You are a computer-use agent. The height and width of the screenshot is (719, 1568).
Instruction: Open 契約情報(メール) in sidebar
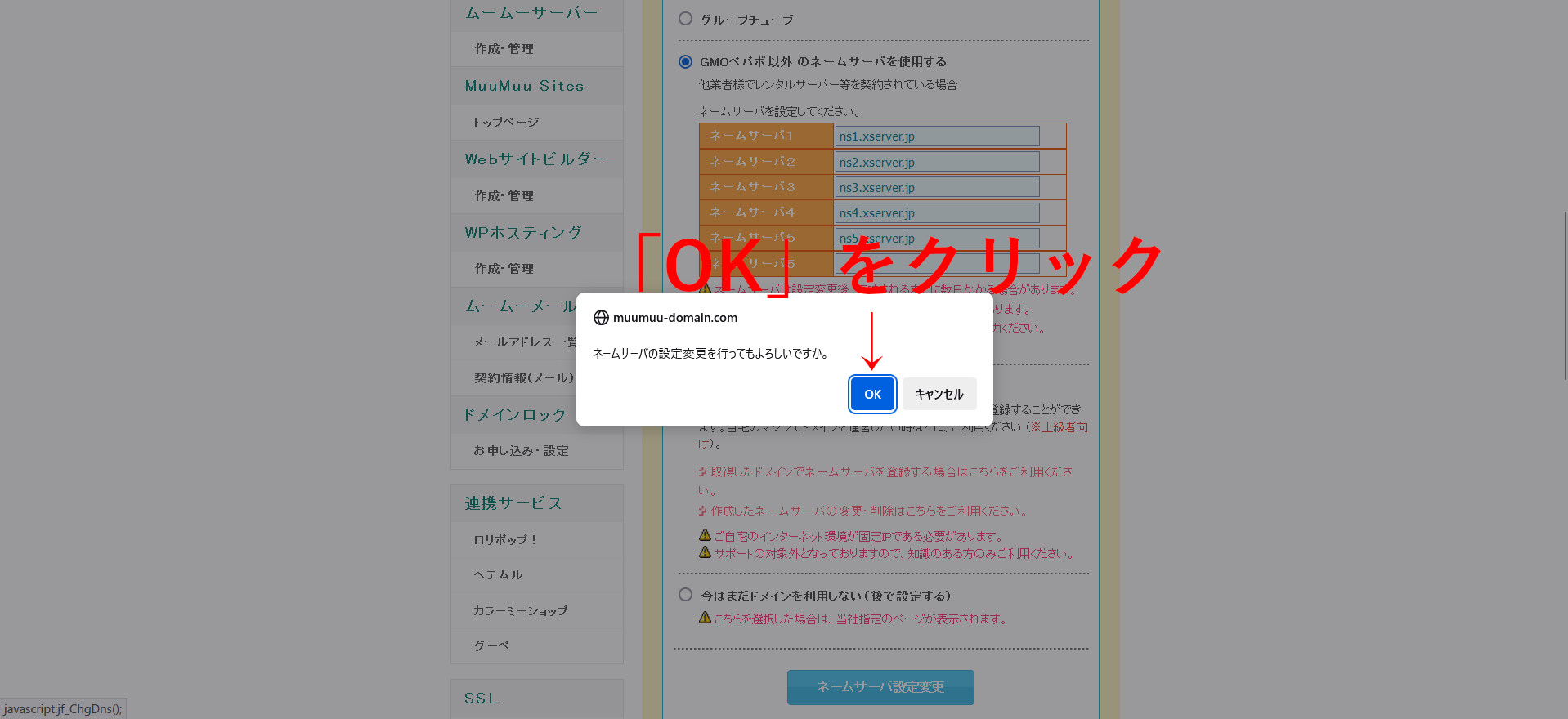[524, 377]
